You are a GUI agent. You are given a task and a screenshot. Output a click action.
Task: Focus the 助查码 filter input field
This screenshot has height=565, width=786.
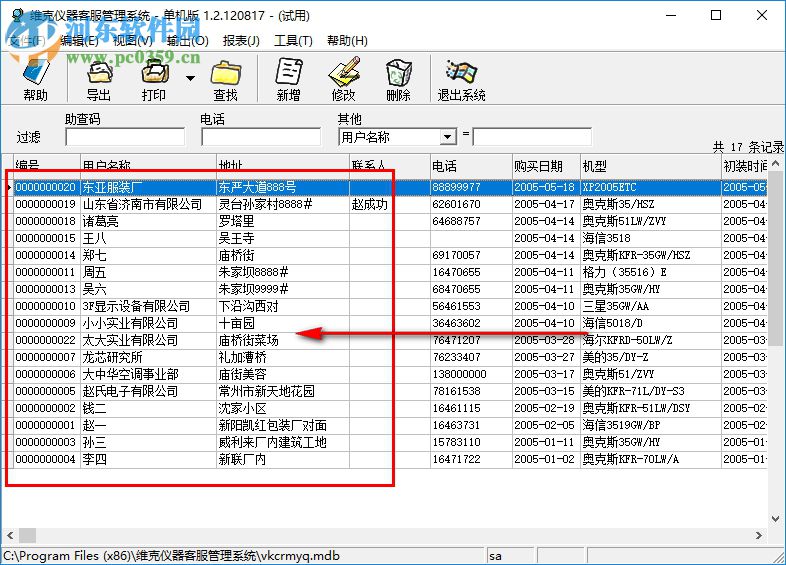125,137
